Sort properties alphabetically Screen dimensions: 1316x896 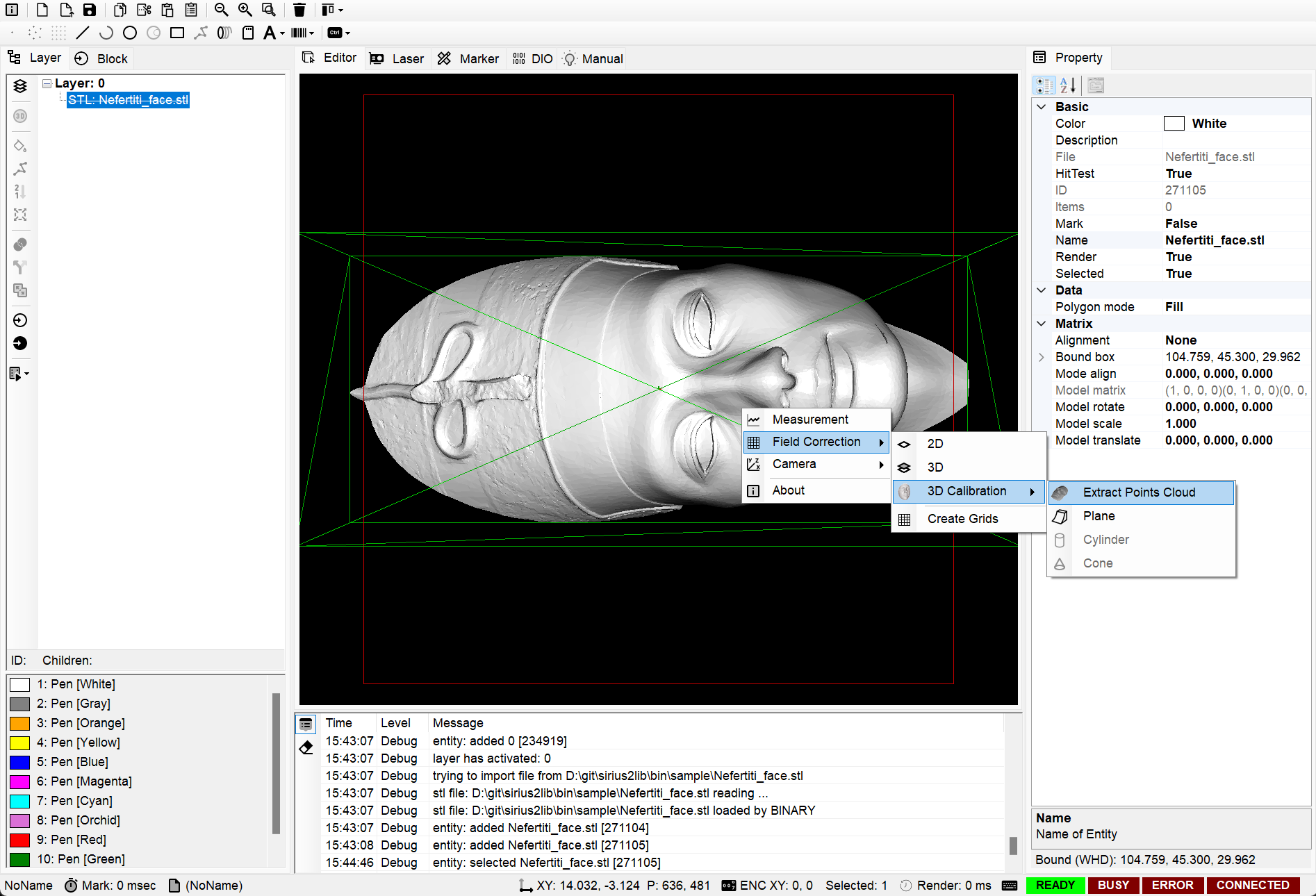1068,85
